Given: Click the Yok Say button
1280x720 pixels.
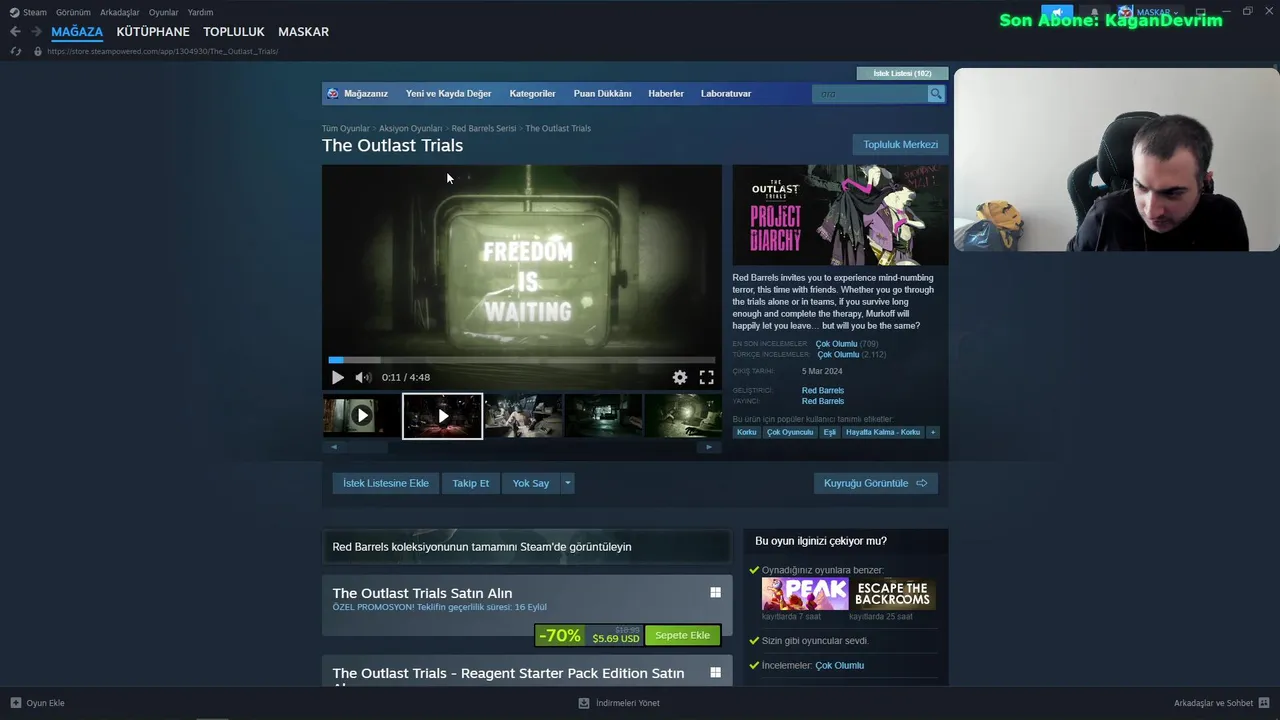Looking at the screenshot, I should [x=530, y=483].
